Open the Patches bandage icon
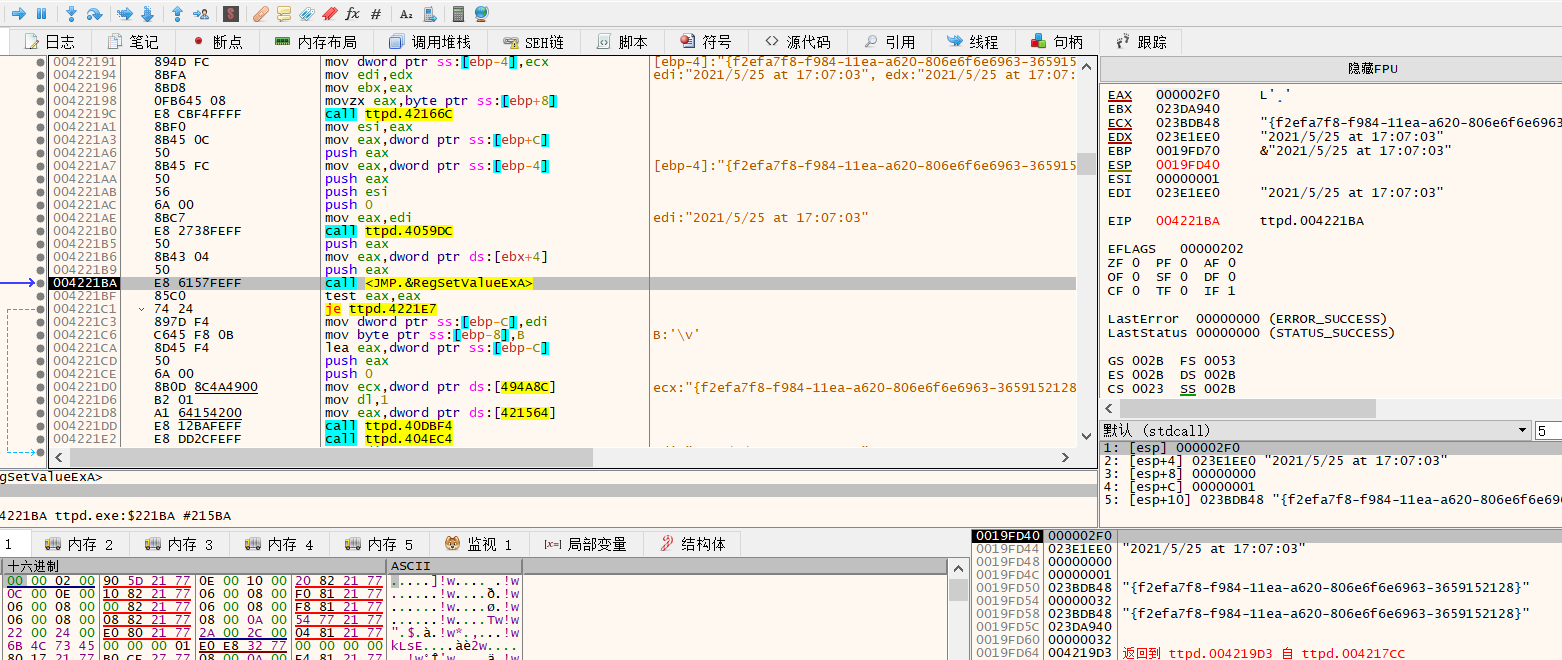 [261, 14]
